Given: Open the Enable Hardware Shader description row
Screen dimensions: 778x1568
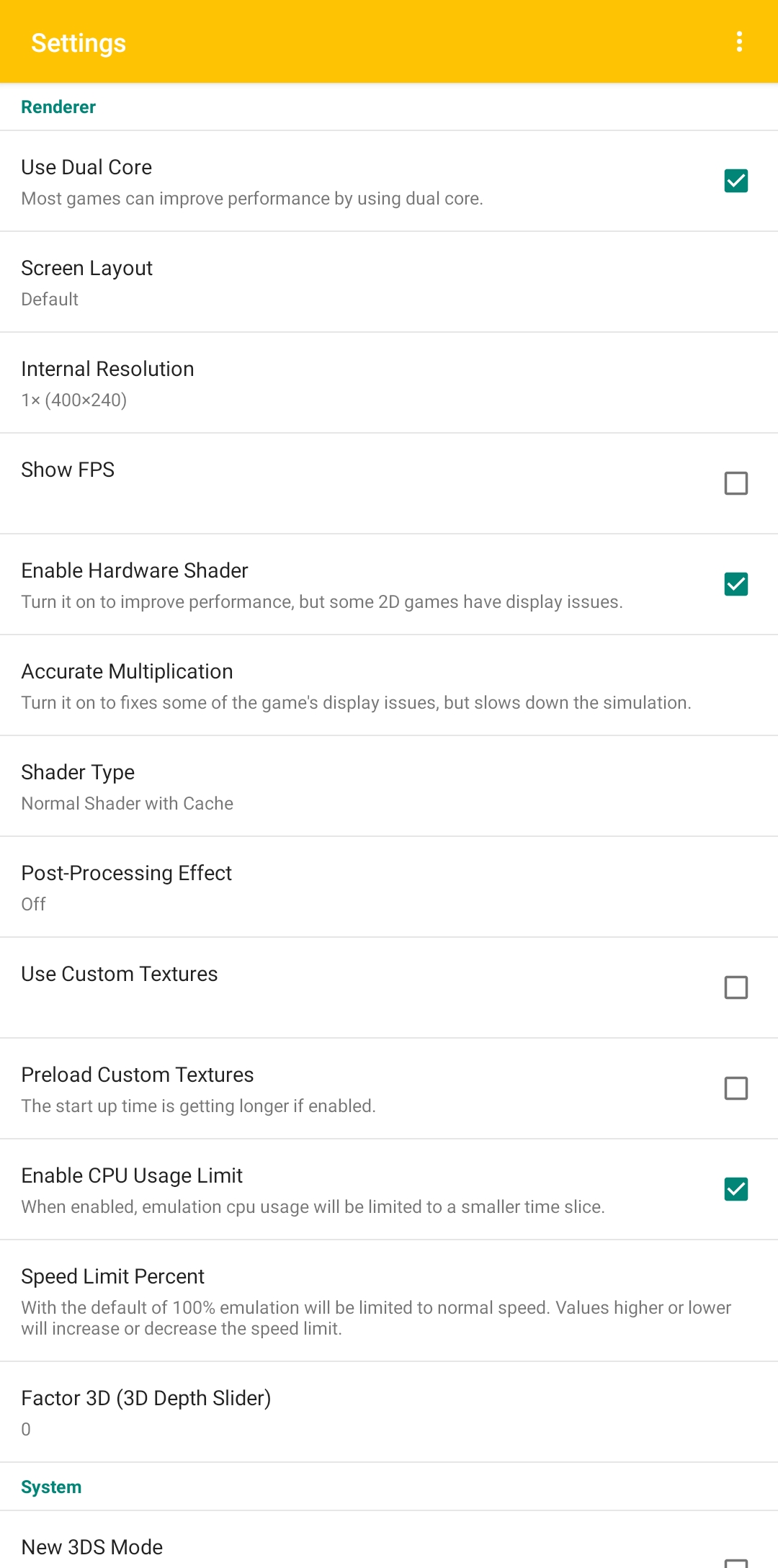Looking at the screenshot, I should (322, 601).
